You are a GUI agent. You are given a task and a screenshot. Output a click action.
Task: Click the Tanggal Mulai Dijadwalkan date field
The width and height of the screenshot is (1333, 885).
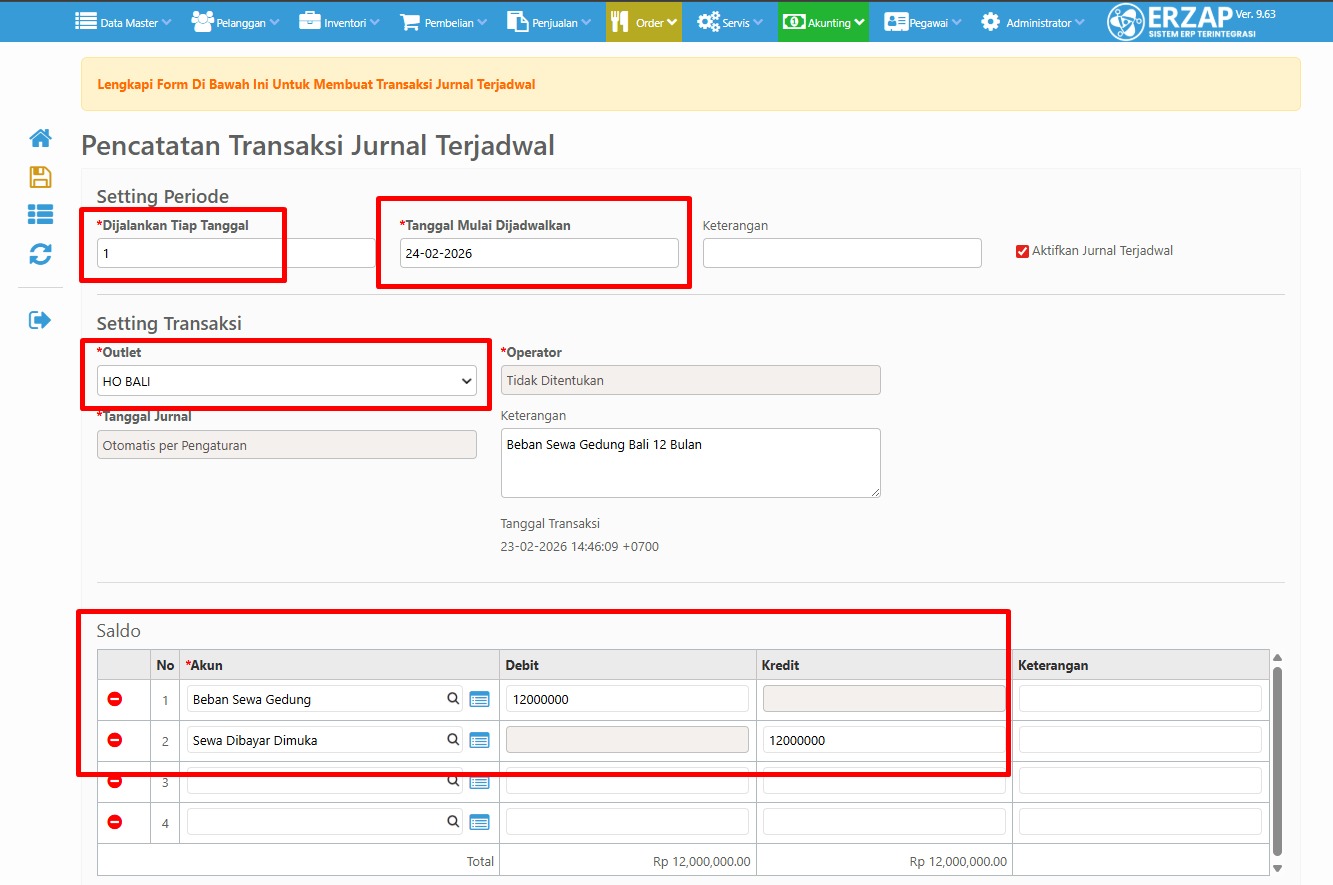coord(539,254)
